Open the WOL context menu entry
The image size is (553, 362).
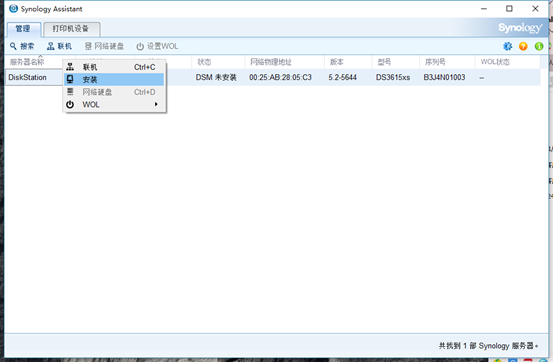pos(114,104)
